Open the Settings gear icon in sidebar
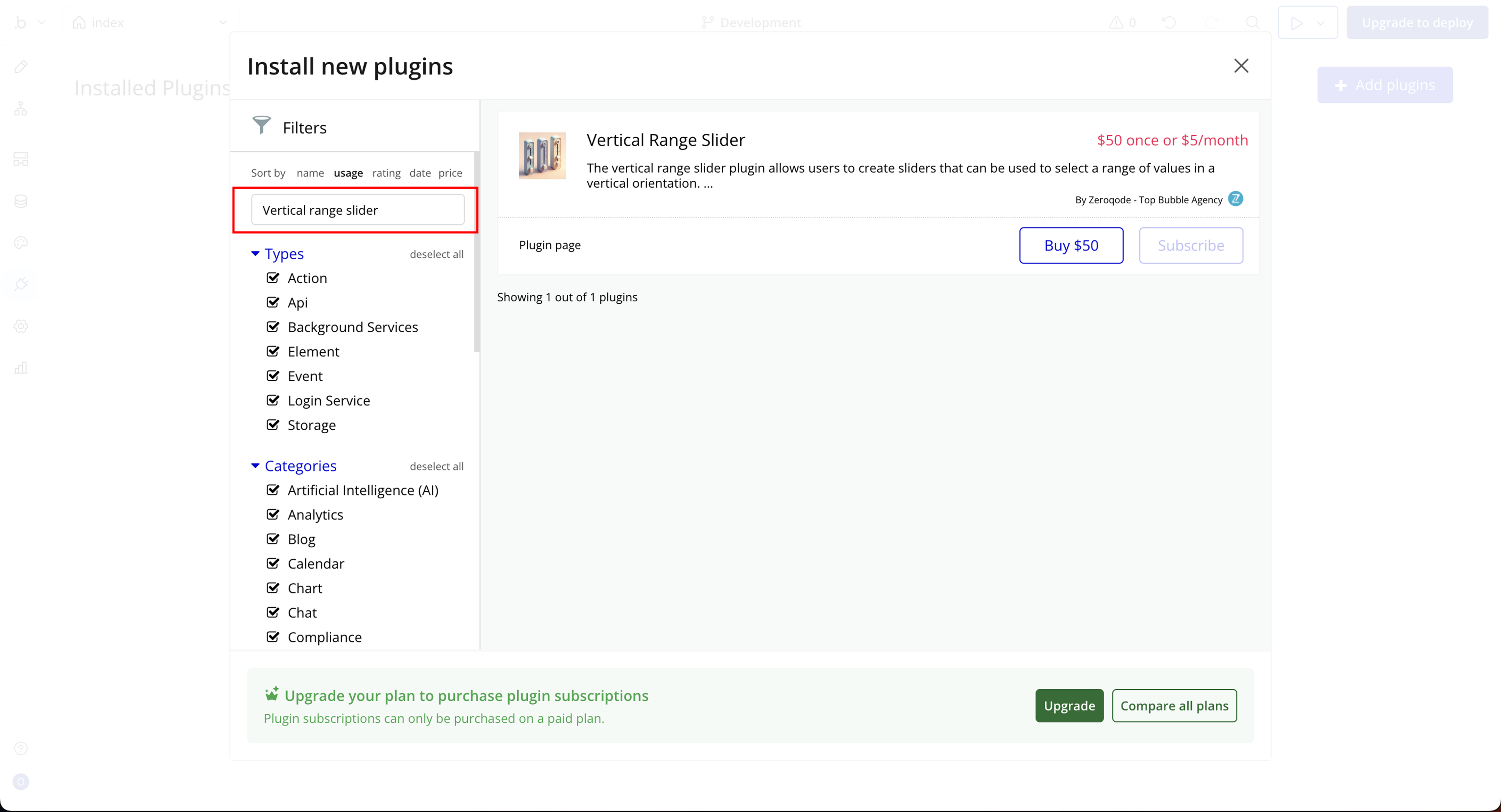 (x=21, y=326)
